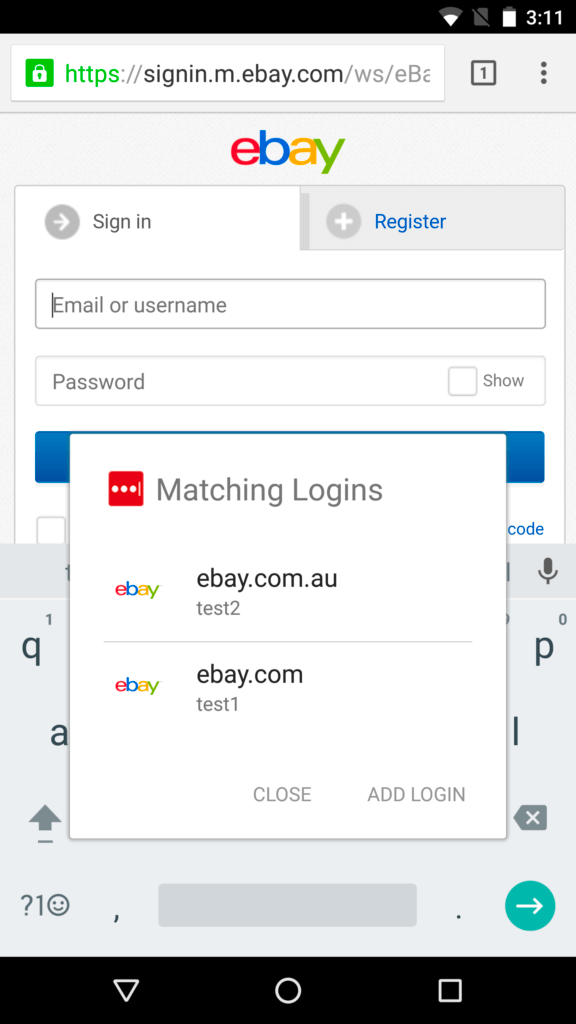Choose the ebay.com test1 login

point(287,688)
